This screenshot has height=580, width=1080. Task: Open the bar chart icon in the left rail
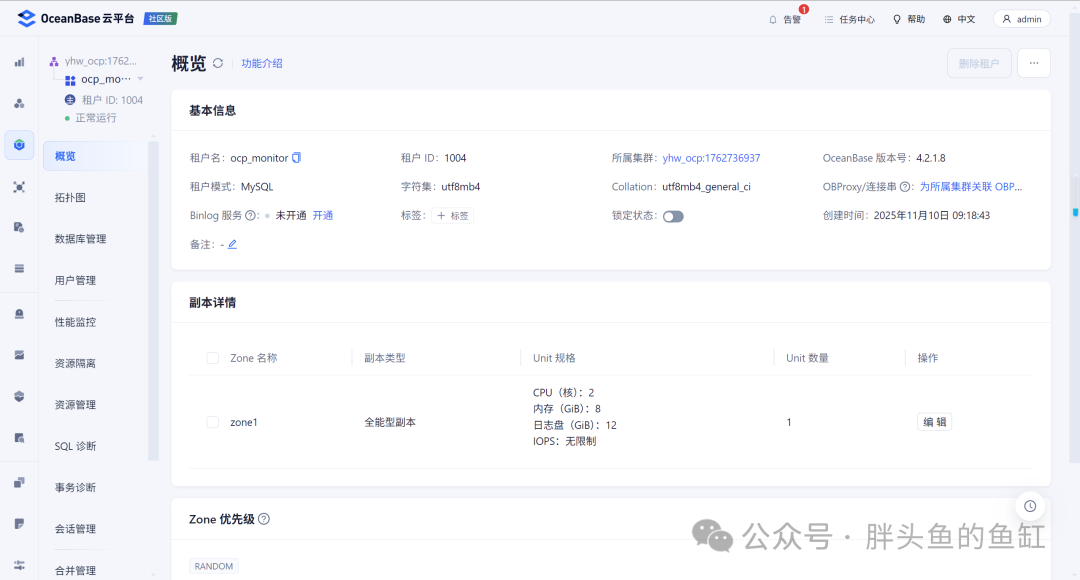[19, 62]
